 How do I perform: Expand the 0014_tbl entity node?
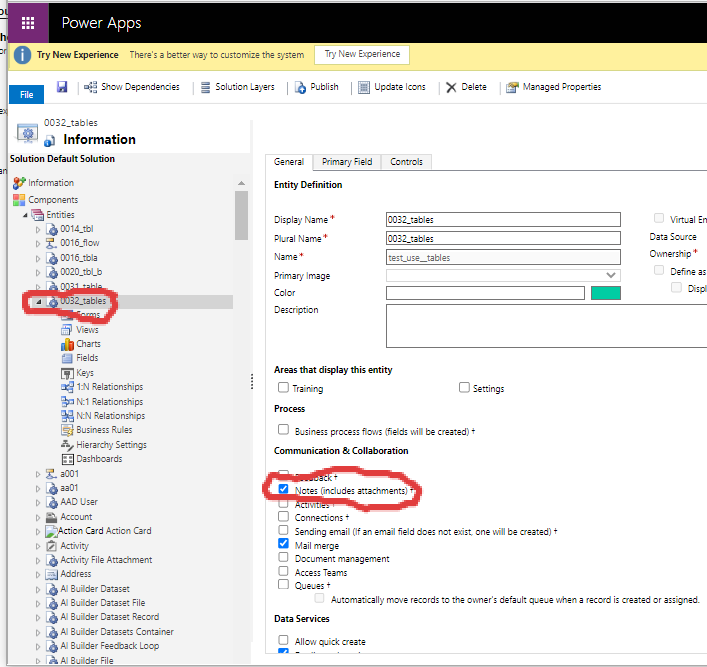coord(39,229)
